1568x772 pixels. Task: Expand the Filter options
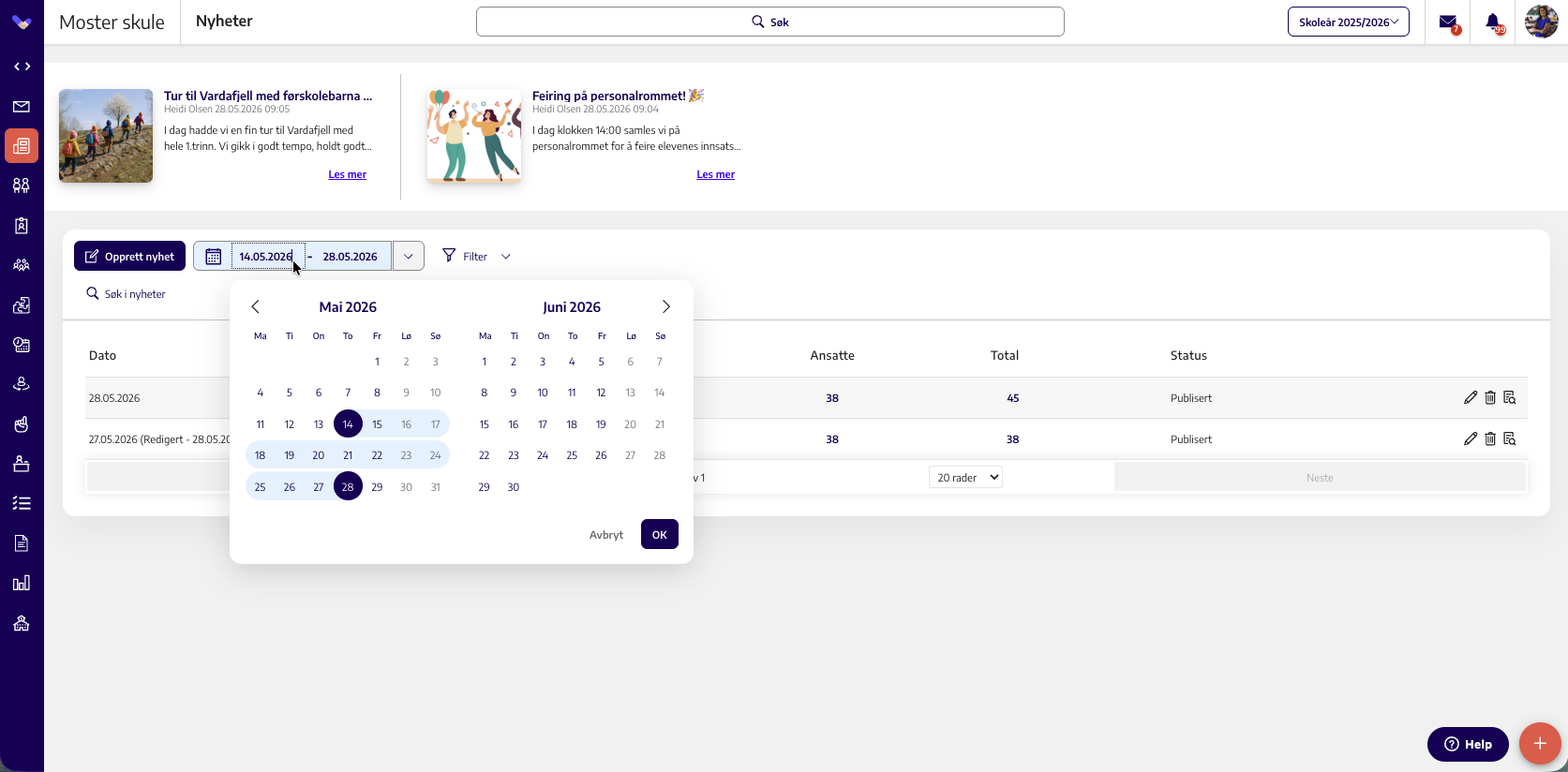point(476,257)
